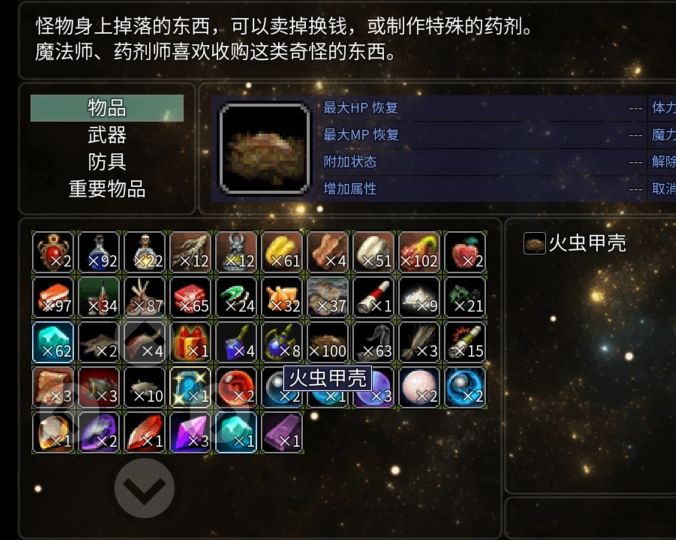Select the pink pearl orb ×2
The height and width of the screenshot is (540, 676).
point(419,387)
